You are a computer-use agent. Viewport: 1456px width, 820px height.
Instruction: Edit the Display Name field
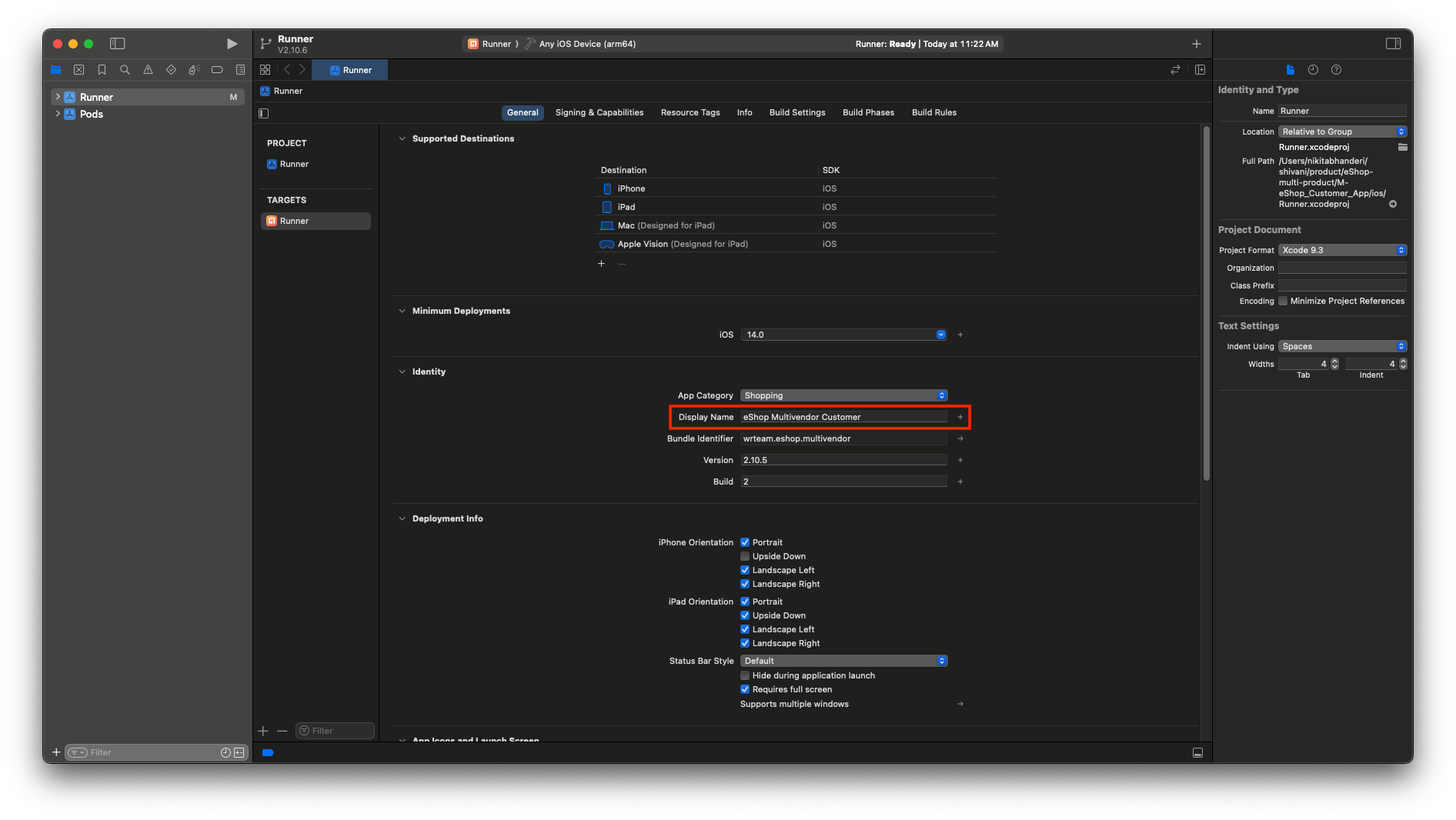point(843,417)
